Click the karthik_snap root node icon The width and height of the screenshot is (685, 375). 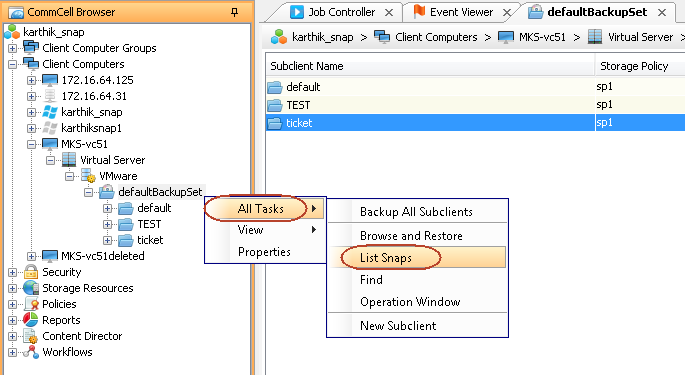click(12, 32)
